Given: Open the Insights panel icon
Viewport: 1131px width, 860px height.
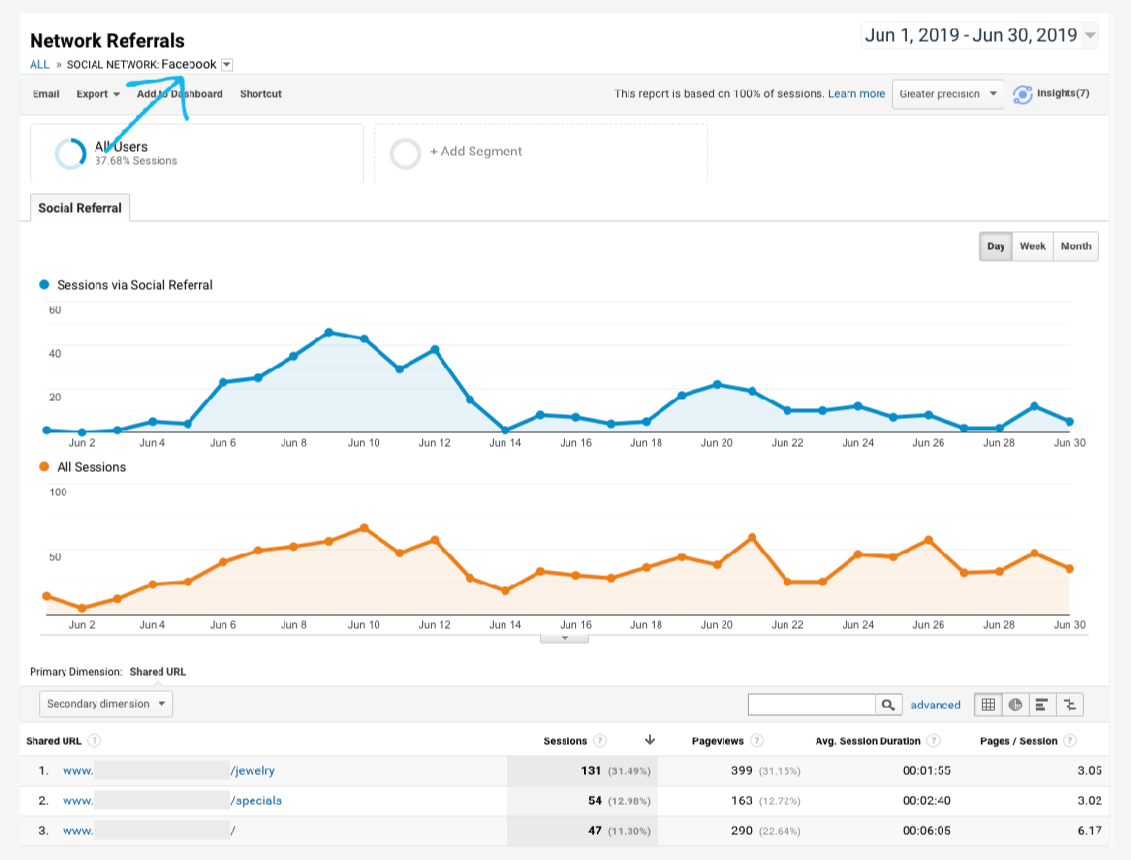Looking at the screenshot, I should click(1022, 94).
